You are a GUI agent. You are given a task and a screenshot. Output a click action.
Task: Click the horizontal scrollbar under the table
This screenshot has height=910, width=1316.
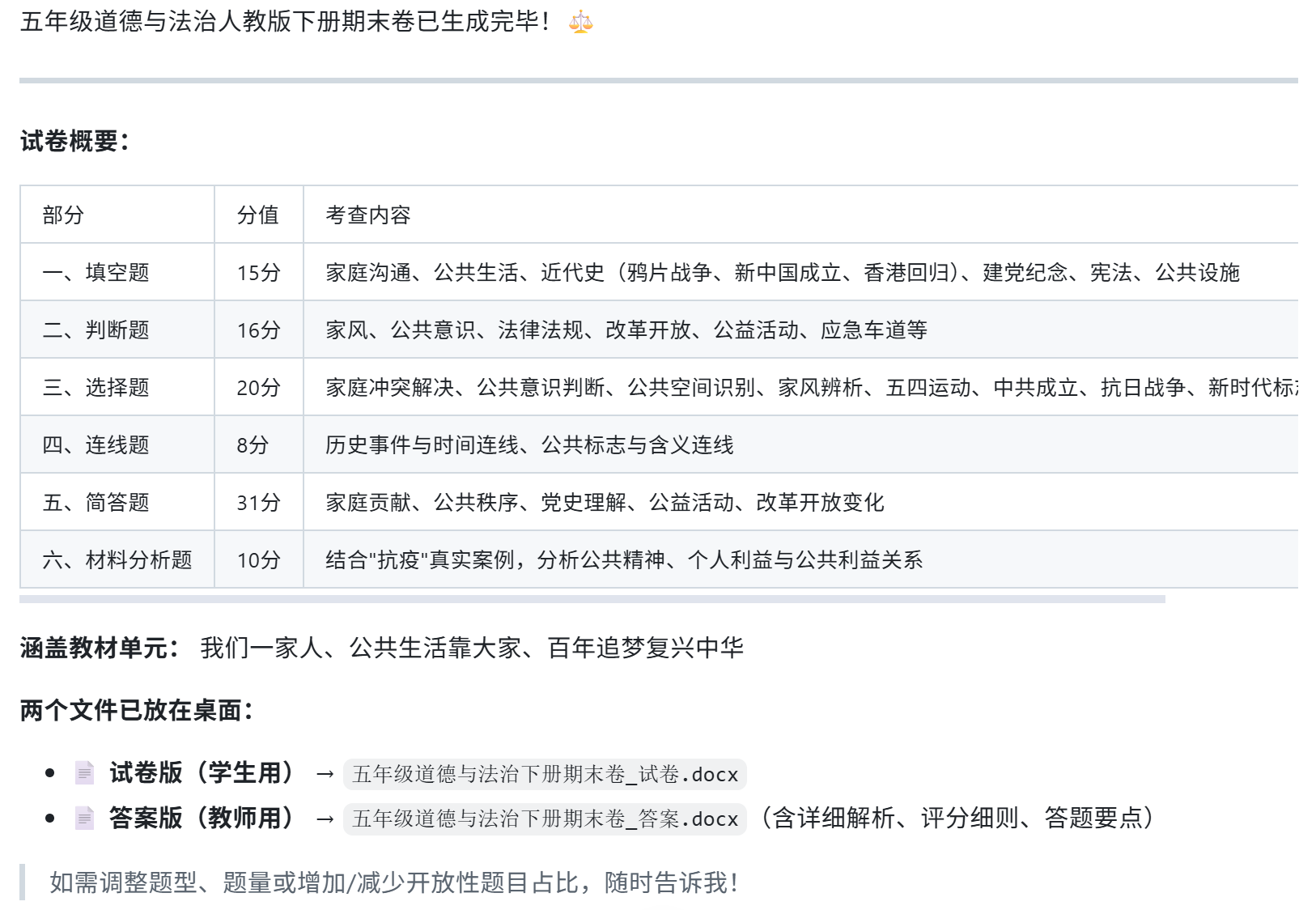click(592, 599)
